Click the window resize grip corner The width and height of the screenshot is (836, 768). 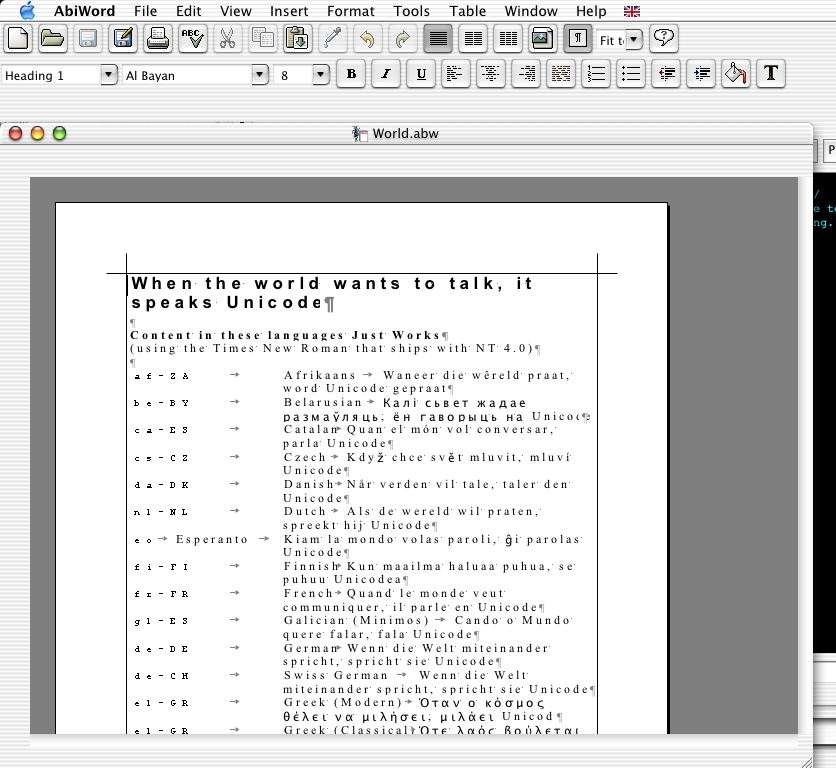tap(807, 762)
